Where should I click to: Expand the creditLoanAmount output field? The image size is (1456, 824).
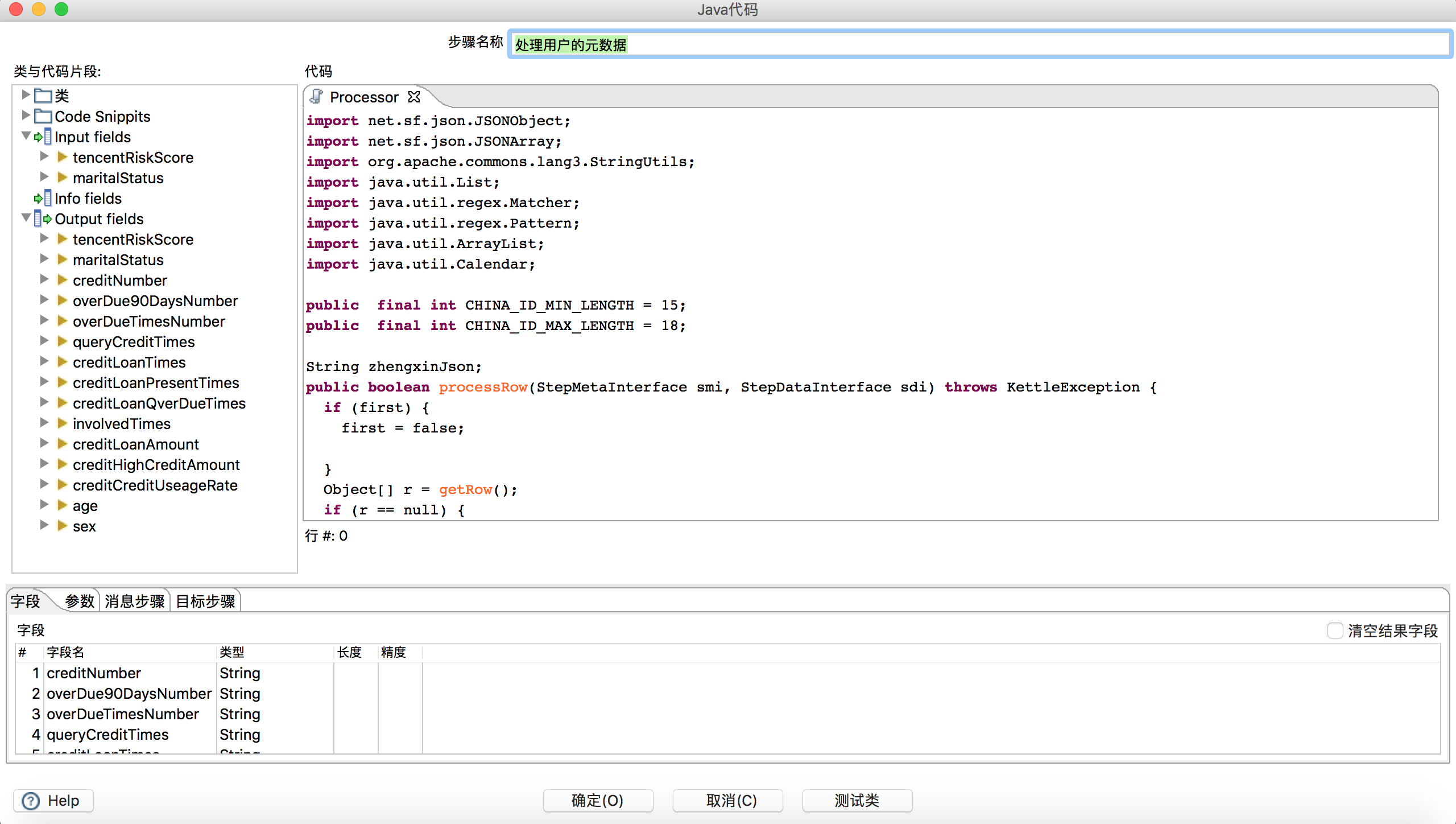(x=44, y=444)
